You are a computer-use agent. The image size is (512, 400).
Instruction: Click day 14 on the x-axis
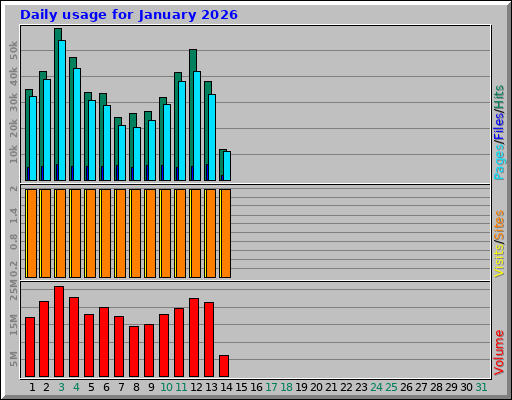click(226, 387)
